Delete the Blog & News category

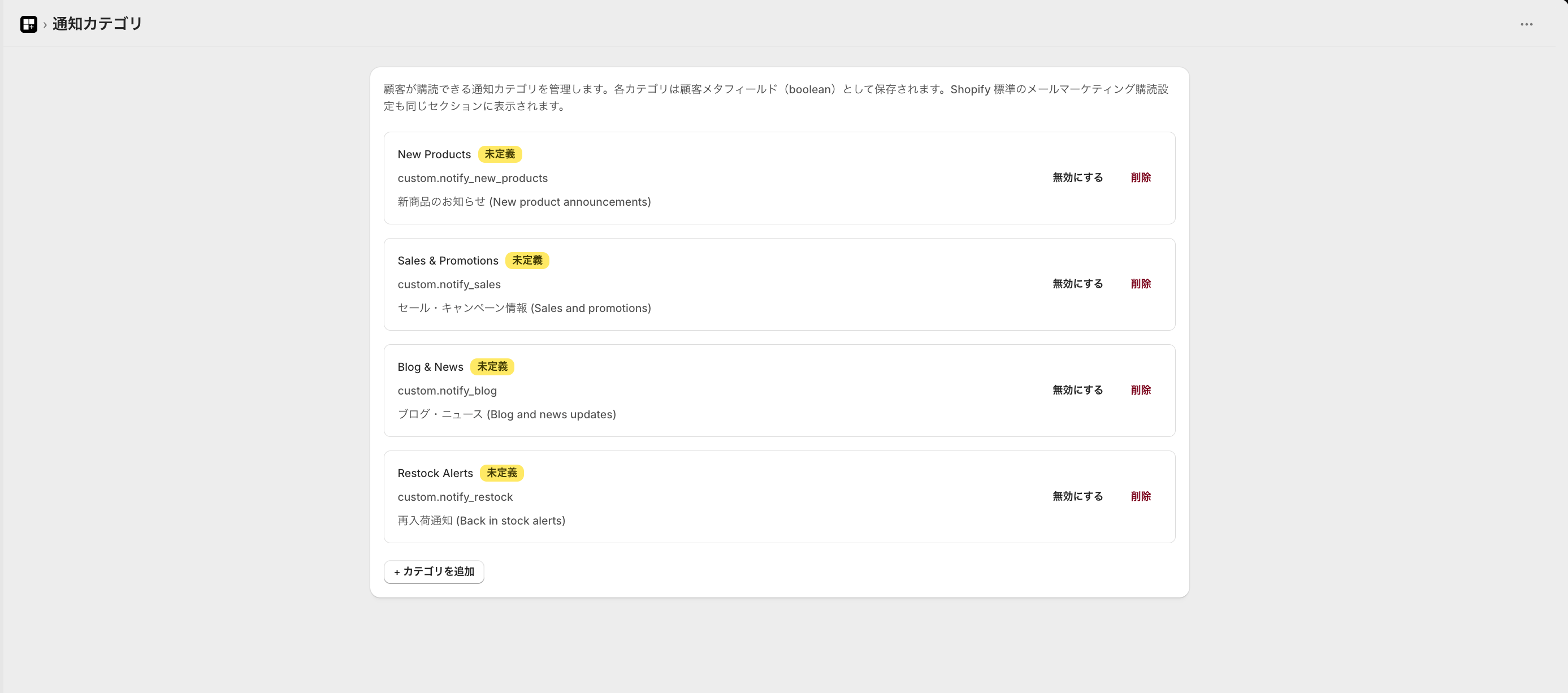pos(1141,391)
